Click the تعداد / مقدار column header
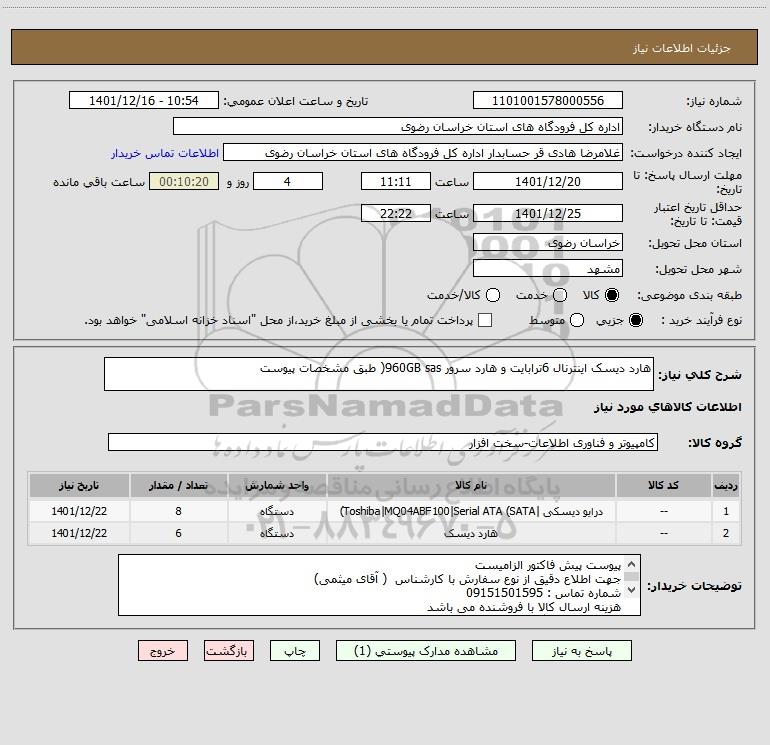Image resolution: width=770 pixels, height=745 pixels. click(178, 485)
